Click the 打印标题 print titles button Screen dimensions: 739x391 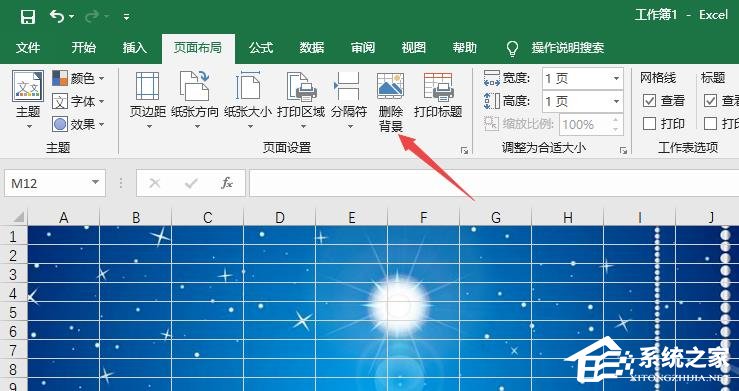(438, 95)
